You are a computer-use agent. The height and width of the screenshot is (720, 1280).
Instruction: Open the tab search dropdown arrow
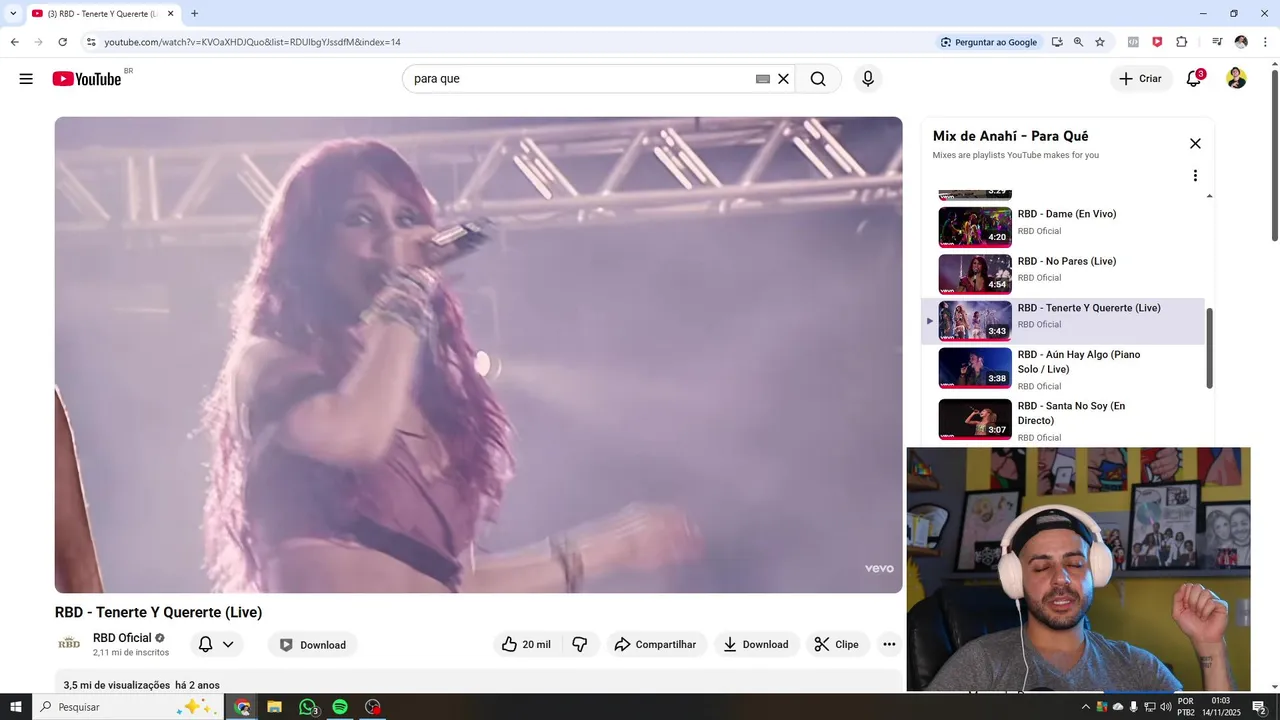(x=13, y=14)
